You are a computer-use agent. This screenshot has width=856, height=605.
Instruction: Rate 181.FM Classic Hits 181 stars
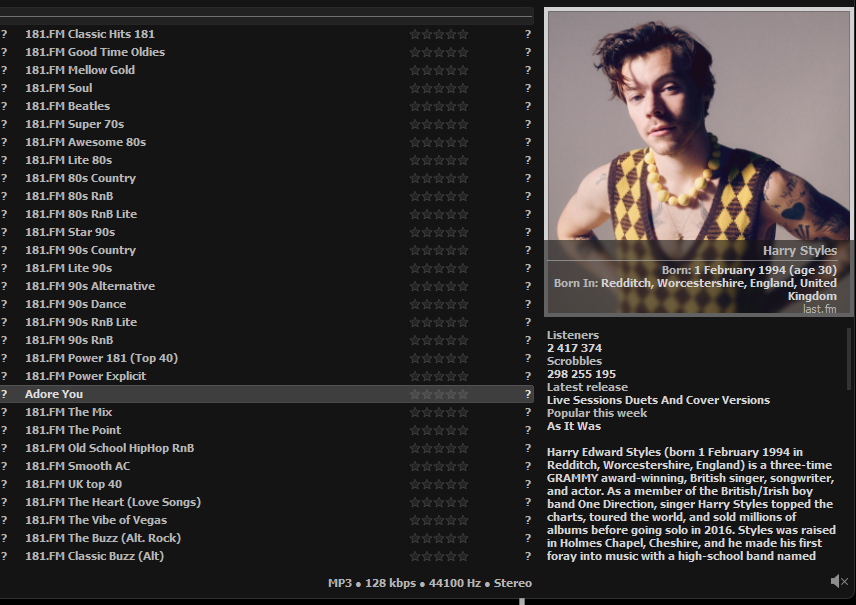pyautogui.click(x=439, y=34)
